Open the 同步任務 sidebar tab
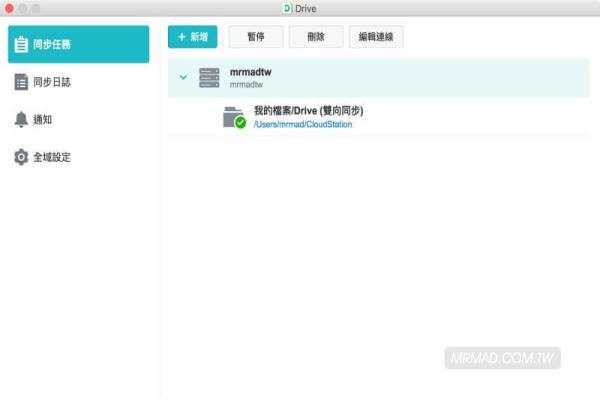The height and width of the screenshot is (400, 600). 78,44
